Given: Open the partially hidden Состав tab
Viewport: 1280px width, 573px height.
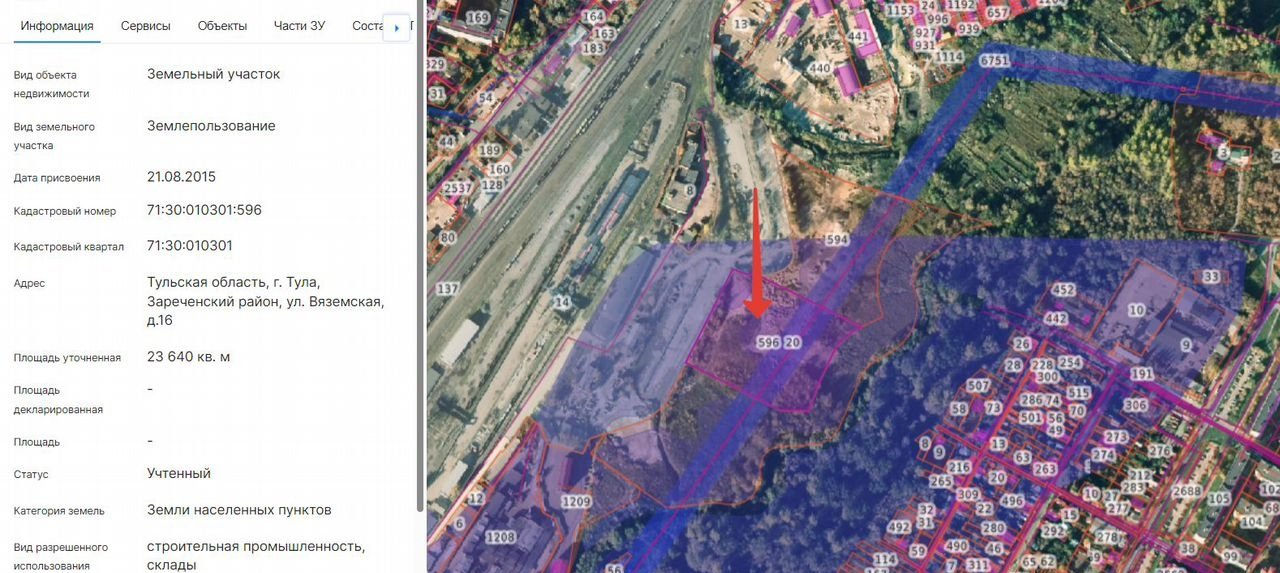Looking at the screenshot, I should [367, 26].
